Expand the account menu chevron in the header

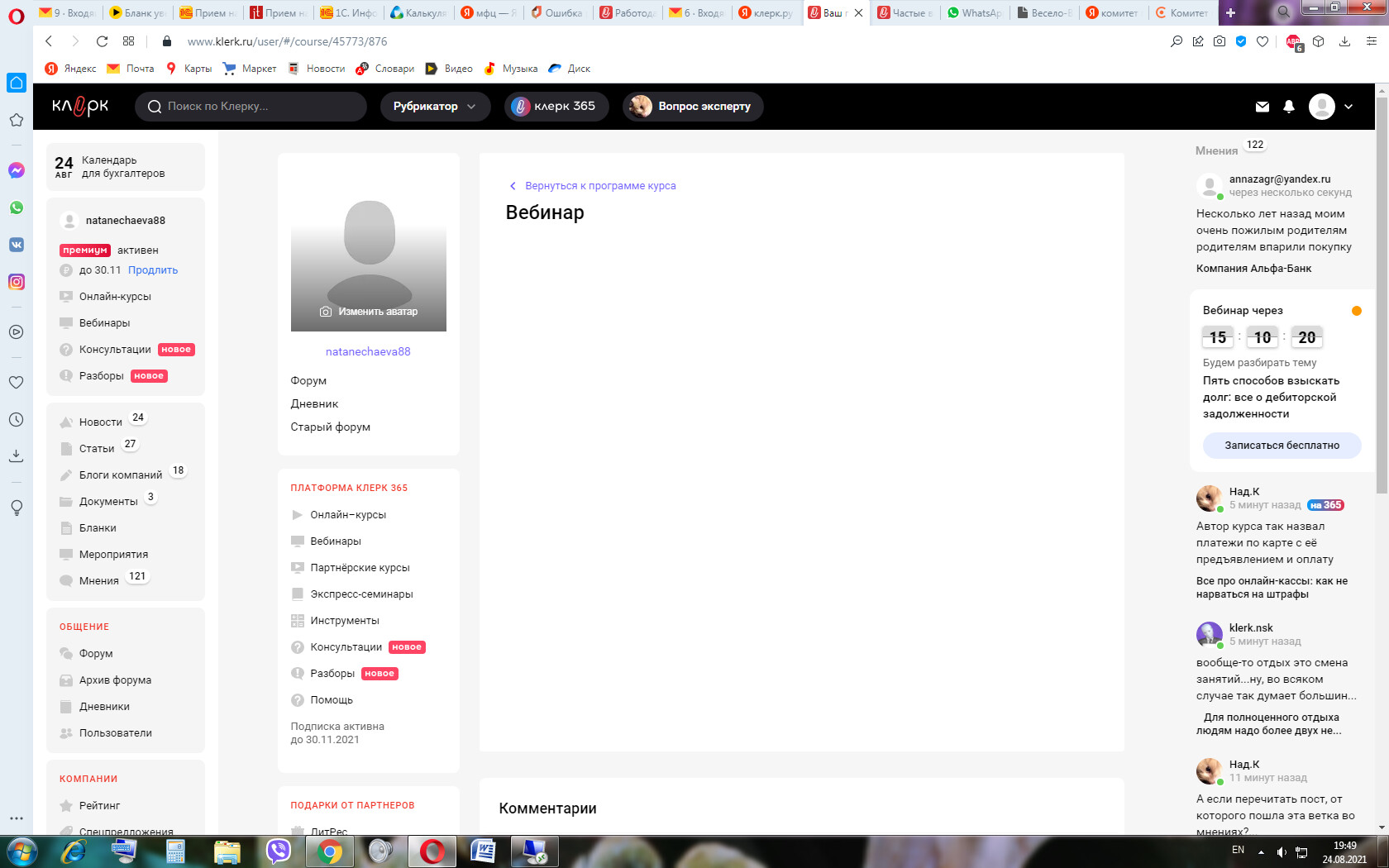point(1348,107)
